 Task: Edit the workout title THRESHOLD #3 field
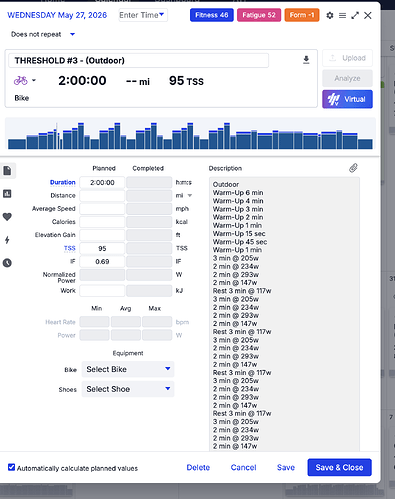click(x=139, y=60)
